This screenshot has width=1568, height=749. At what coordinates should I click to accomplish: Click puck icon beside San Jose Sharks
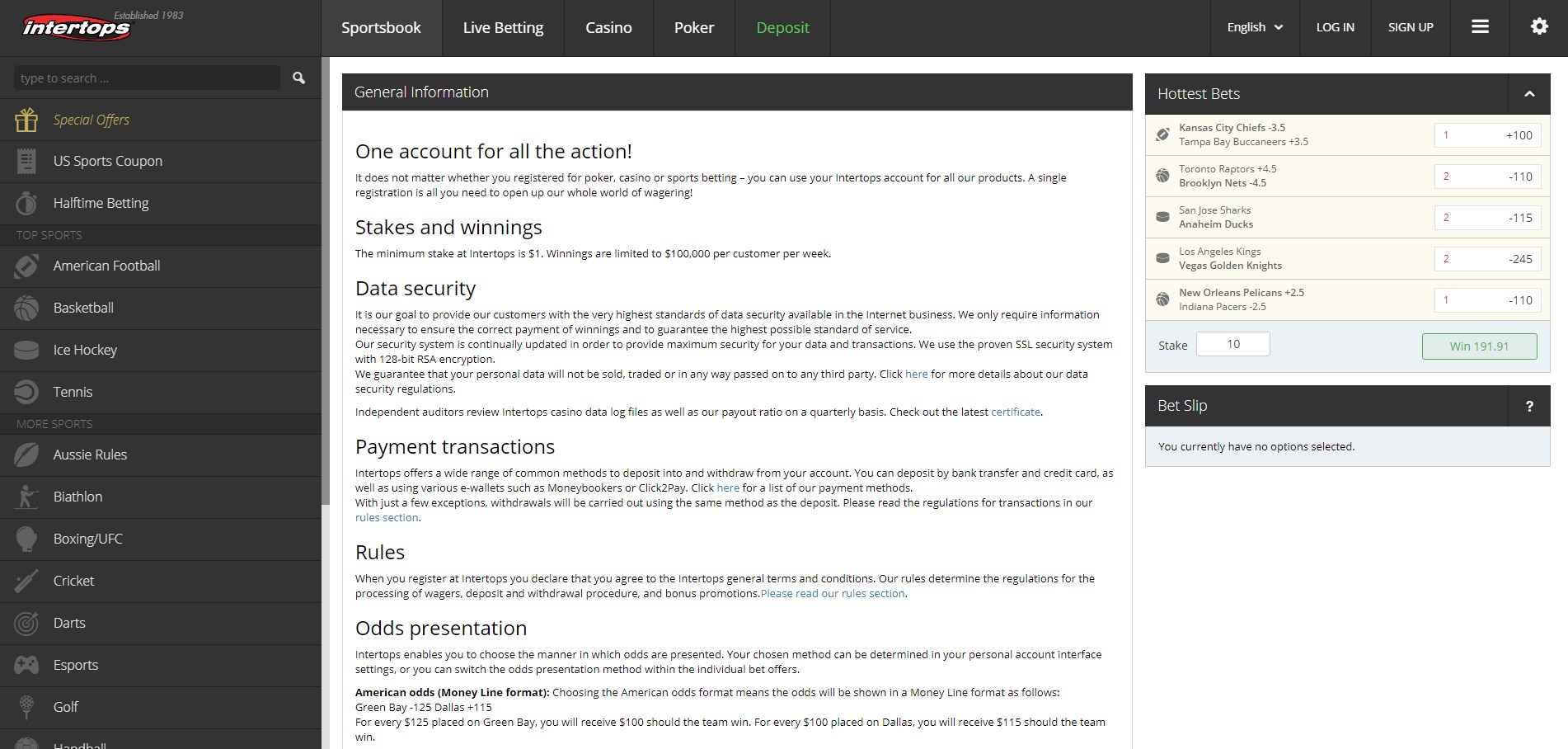point(1162,217)
